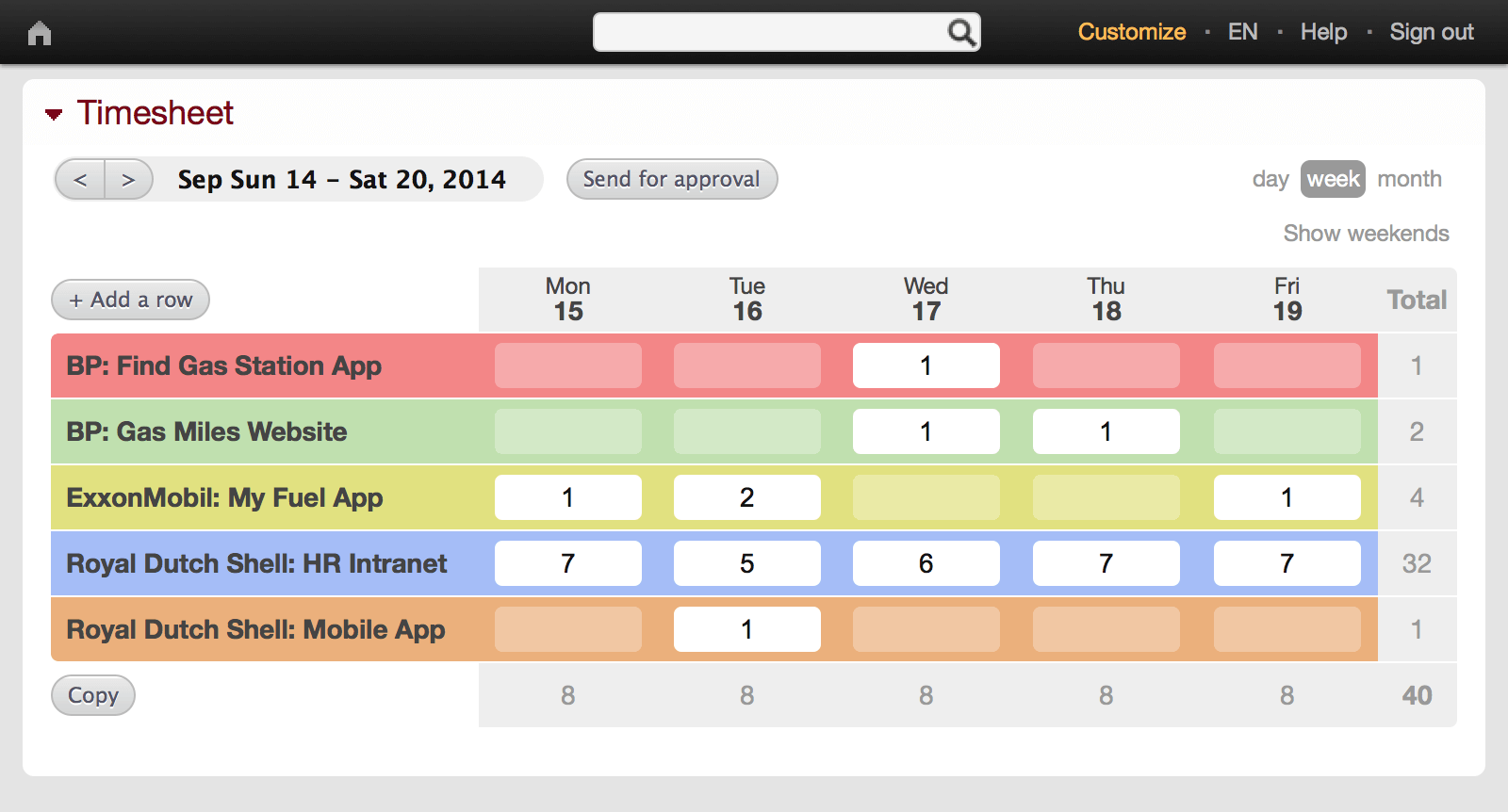The height and width of the screenshot is (812, 1508).
Task: Toggle Show weekends
Action: (x=1366, y=234)
